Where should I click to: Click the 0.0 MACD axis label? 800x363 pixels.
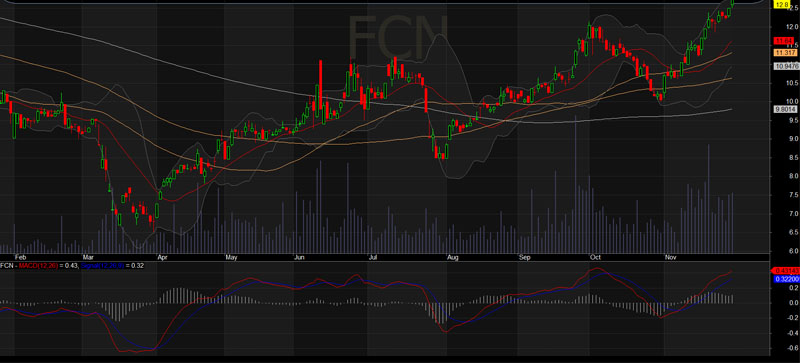[x=794, y=303]
